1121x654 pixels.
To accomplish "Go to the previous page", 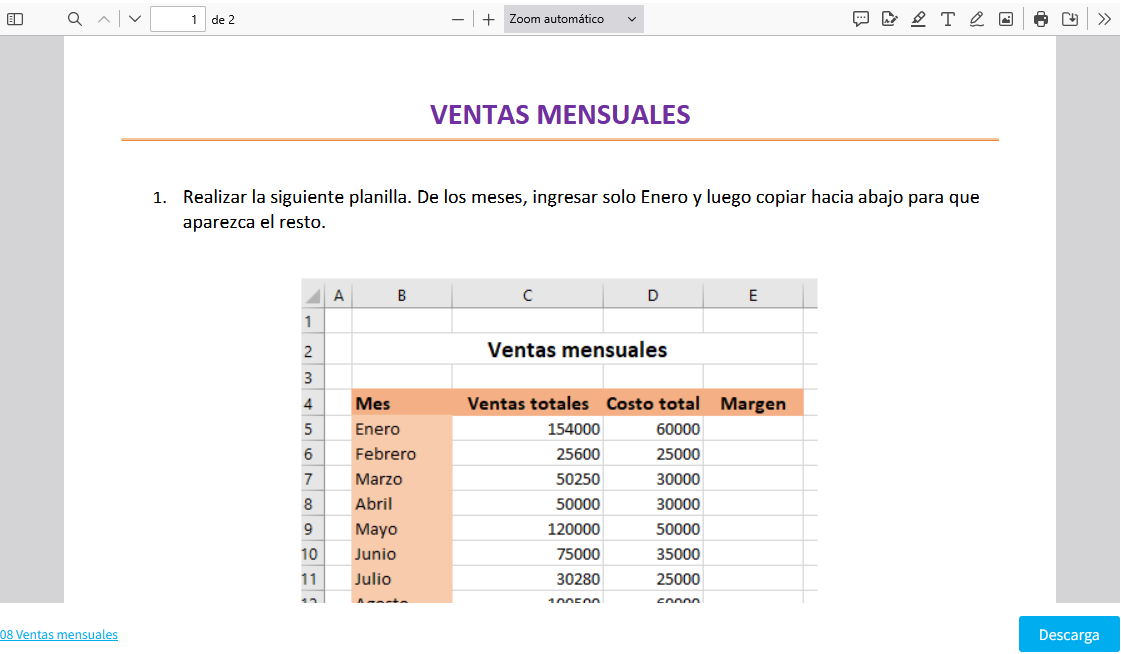I will pyautogui.click(x=104, y=19).
